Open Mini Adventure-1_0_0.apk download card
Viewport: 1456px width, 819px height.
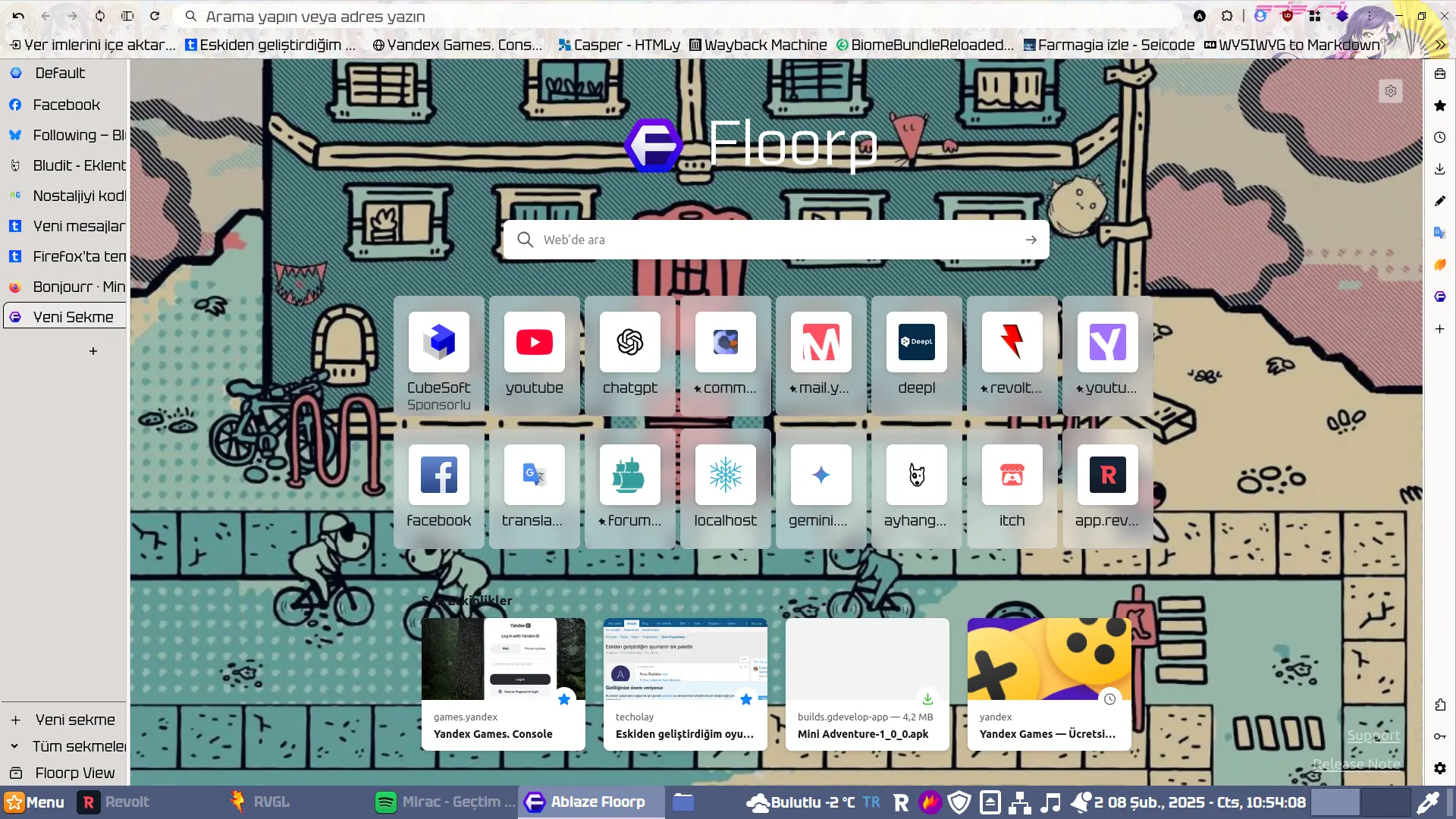point(868,684)
